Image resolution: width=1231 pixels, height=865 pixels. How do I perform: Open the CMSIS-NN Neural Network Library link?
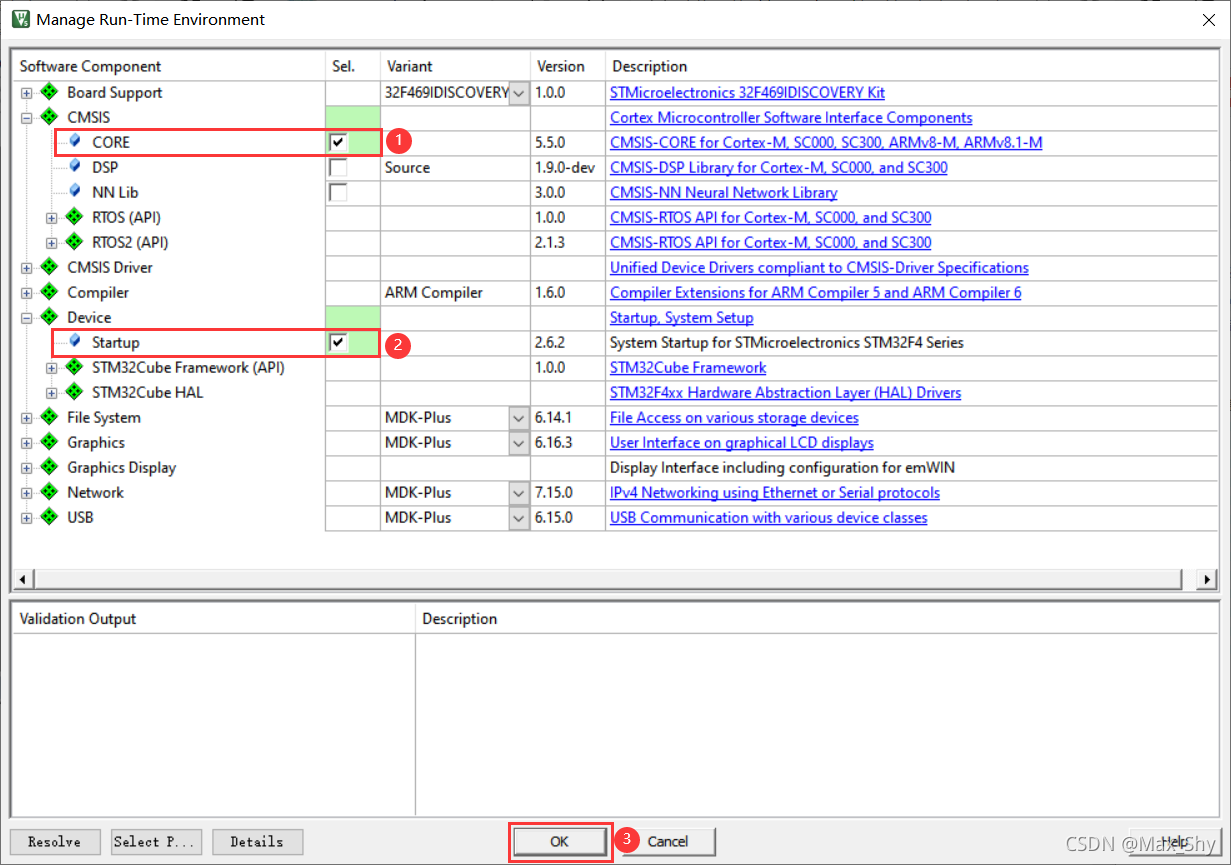[x=724, y=192]
